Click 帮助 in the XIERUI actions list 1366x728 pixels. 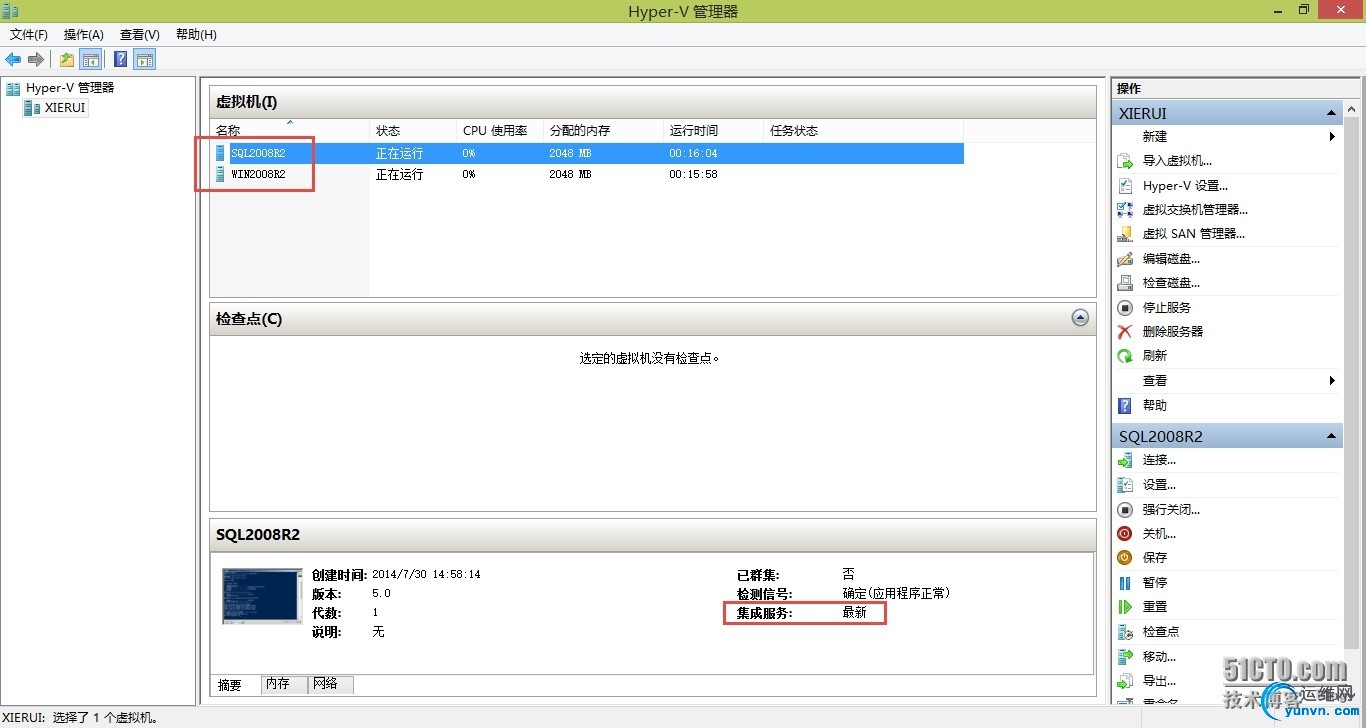[x=1154, y=405]
